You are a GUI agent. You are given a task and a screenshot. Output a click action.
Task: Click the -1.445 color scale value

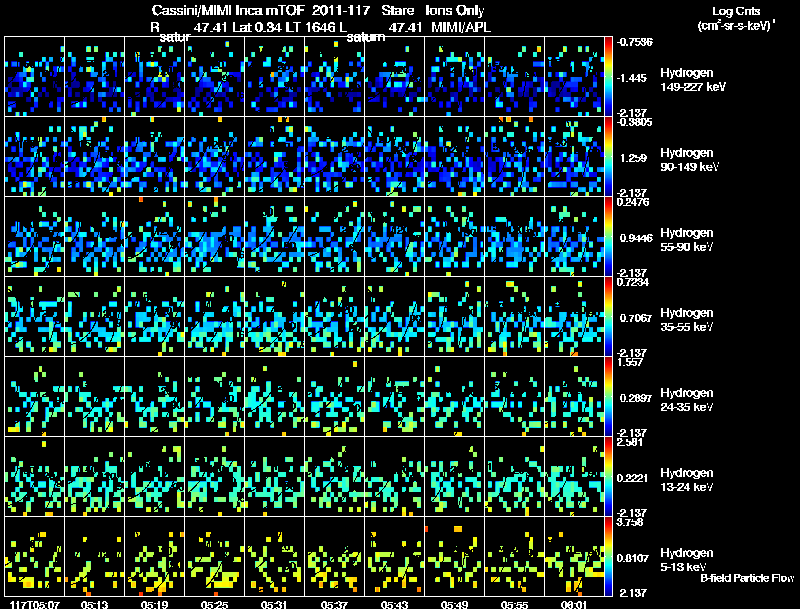632,78
